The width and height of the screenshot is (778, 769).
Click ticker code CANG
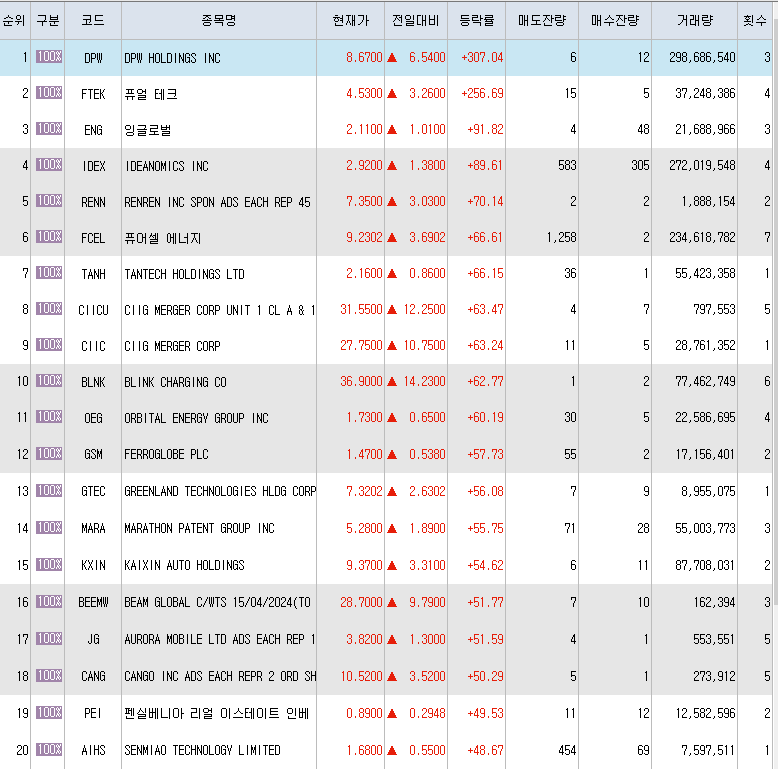pos(93,676)
